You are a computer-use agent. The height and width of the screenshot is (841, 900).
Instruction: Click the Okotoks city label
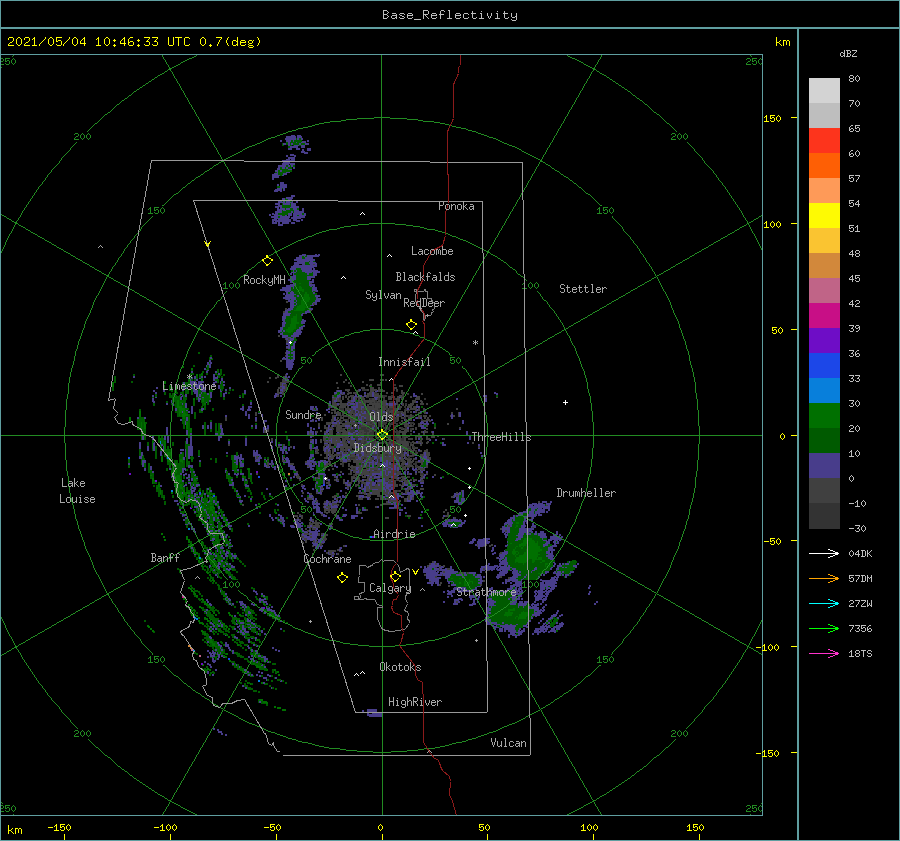[x=400, y=667]
